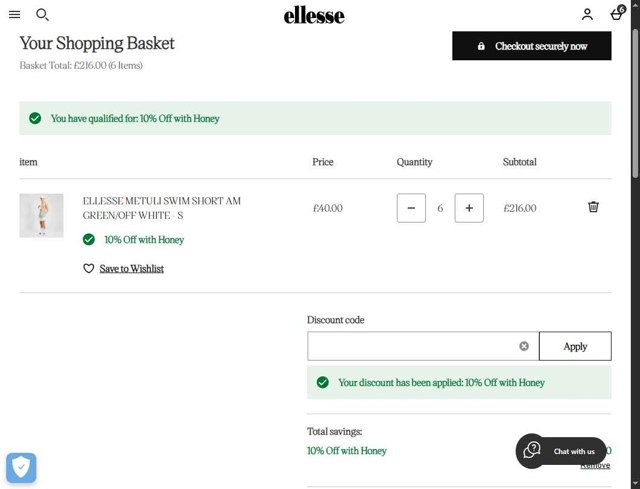Click the 'Discount code' label

point(336,320)
